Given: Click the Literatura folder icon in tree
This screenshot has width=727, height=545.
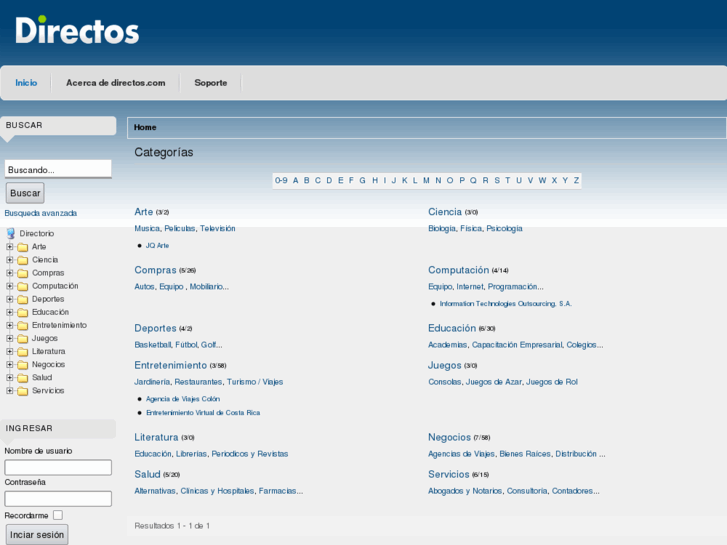Looking at the screenshot, I should point(23,352).
